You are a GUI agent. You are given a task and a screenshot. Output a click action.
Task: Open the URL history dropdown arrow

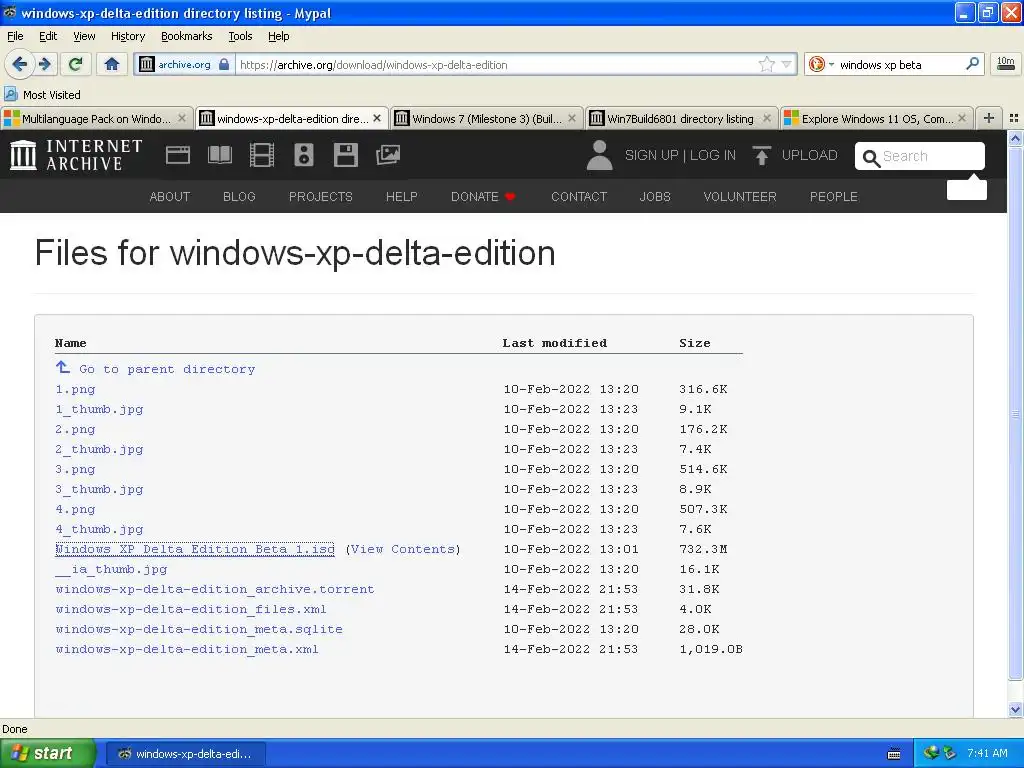tap(786, 64)
